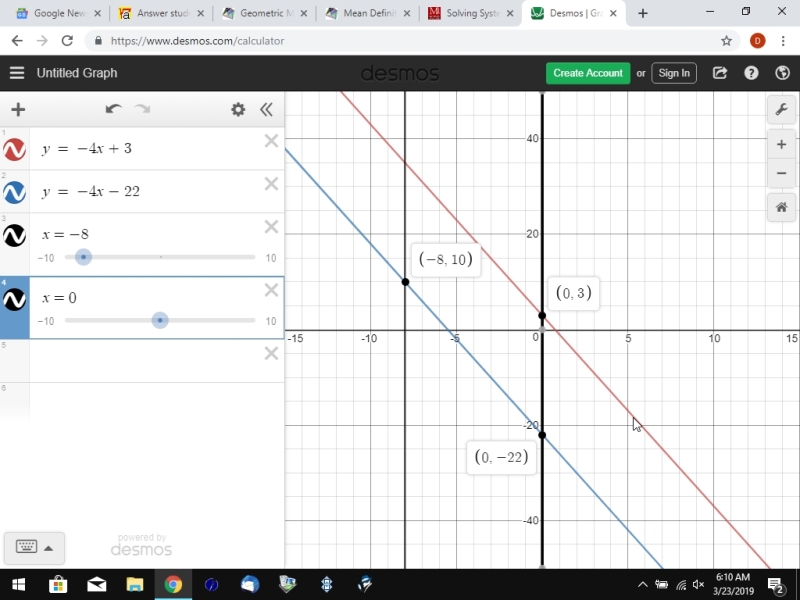Delete expression x = -8
This screenshot has width=800, height=600.
271,227
